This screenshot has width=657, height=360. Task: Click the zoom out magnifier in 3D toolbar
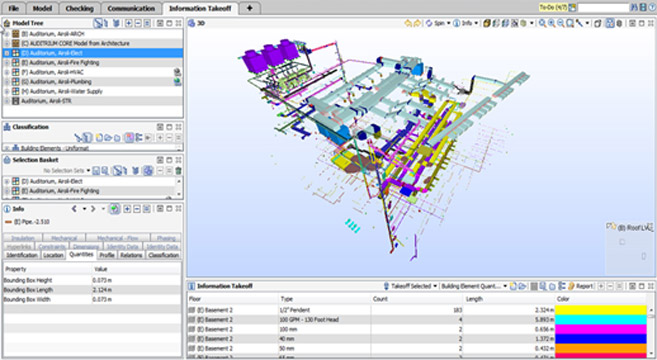(561, 23)
